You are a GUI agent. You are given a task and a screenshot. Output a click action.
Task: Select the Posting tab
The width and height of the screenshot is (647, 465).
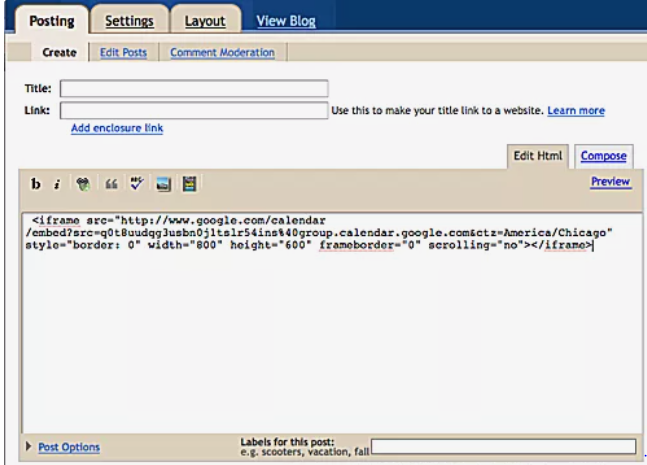coord(52,20)
